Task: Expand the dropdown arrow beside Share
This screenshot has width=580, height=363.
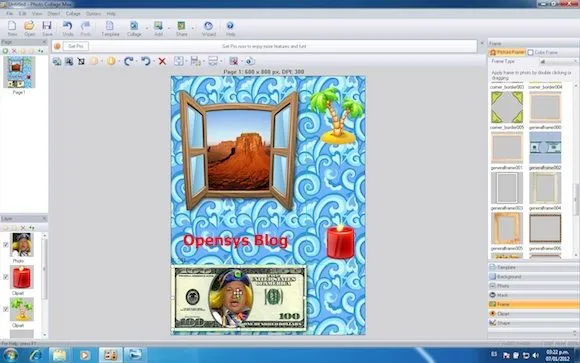Action: click(x=192, y=28)
